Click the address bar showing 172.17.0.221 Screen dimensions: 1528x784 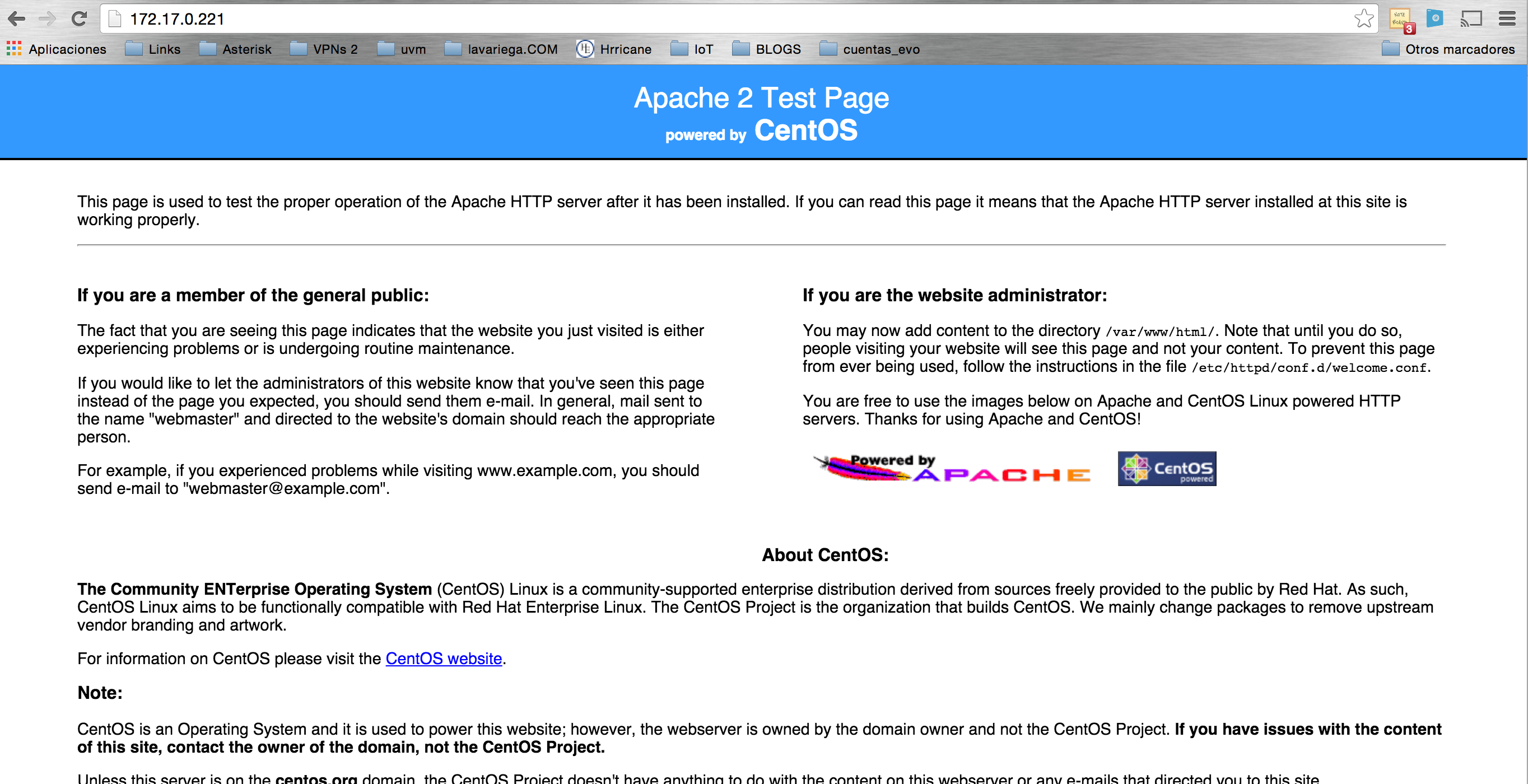coord(178,18)
